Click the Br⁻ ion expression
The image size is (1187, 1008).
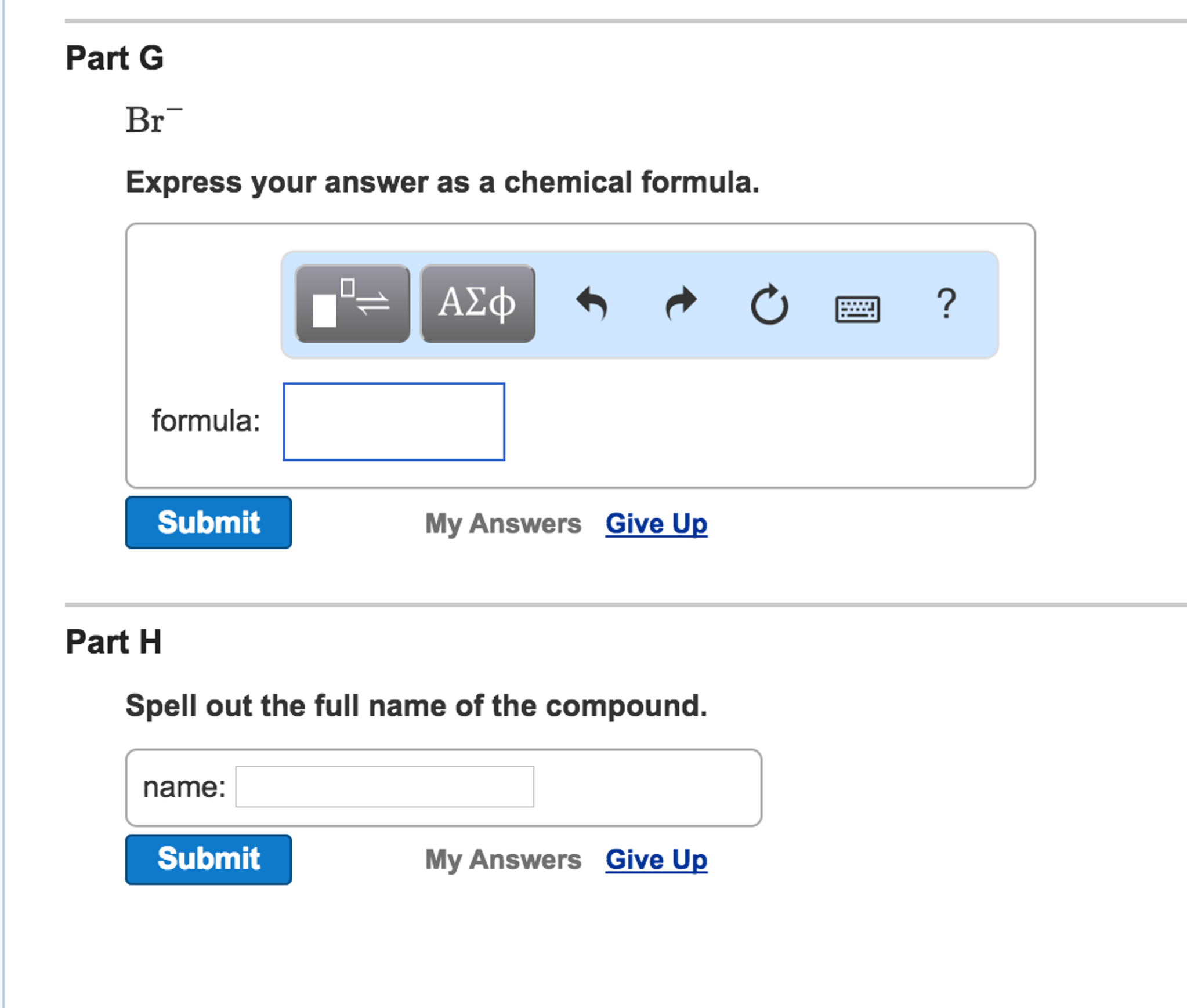pos(152,120)
